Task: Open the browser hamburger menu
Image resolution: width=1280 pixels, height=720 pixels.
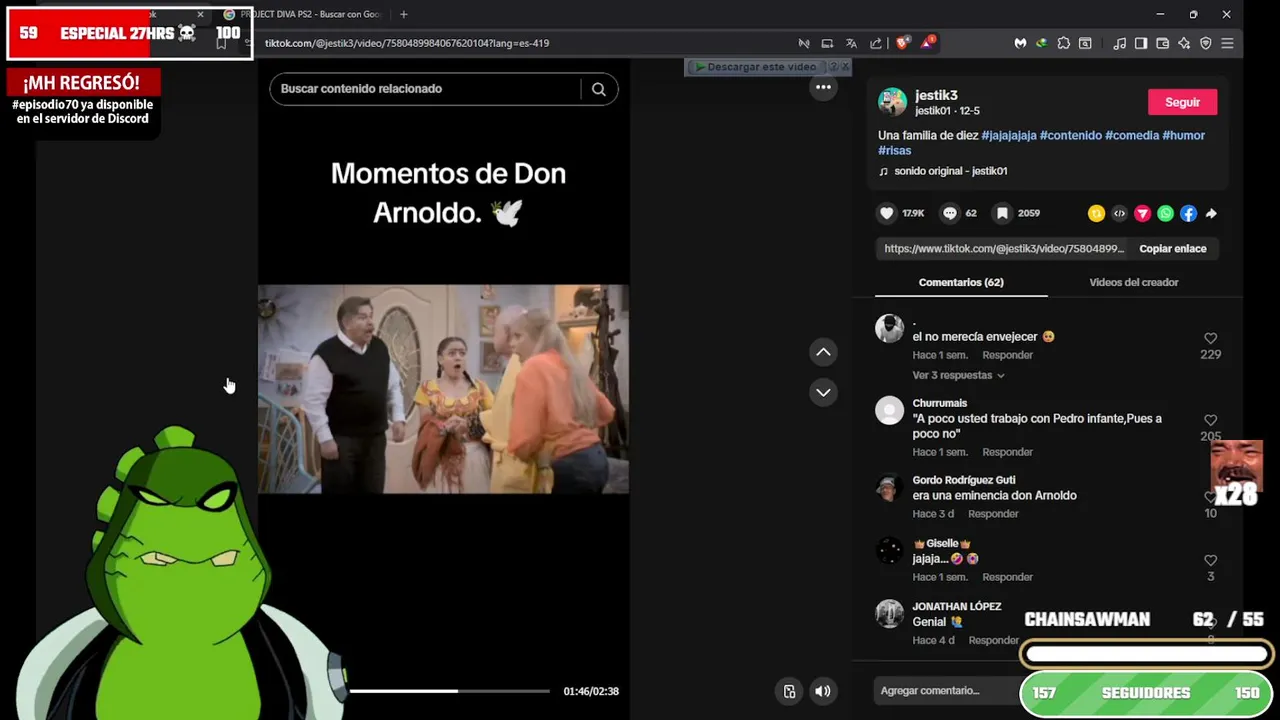Action: tap(1227, 43)
